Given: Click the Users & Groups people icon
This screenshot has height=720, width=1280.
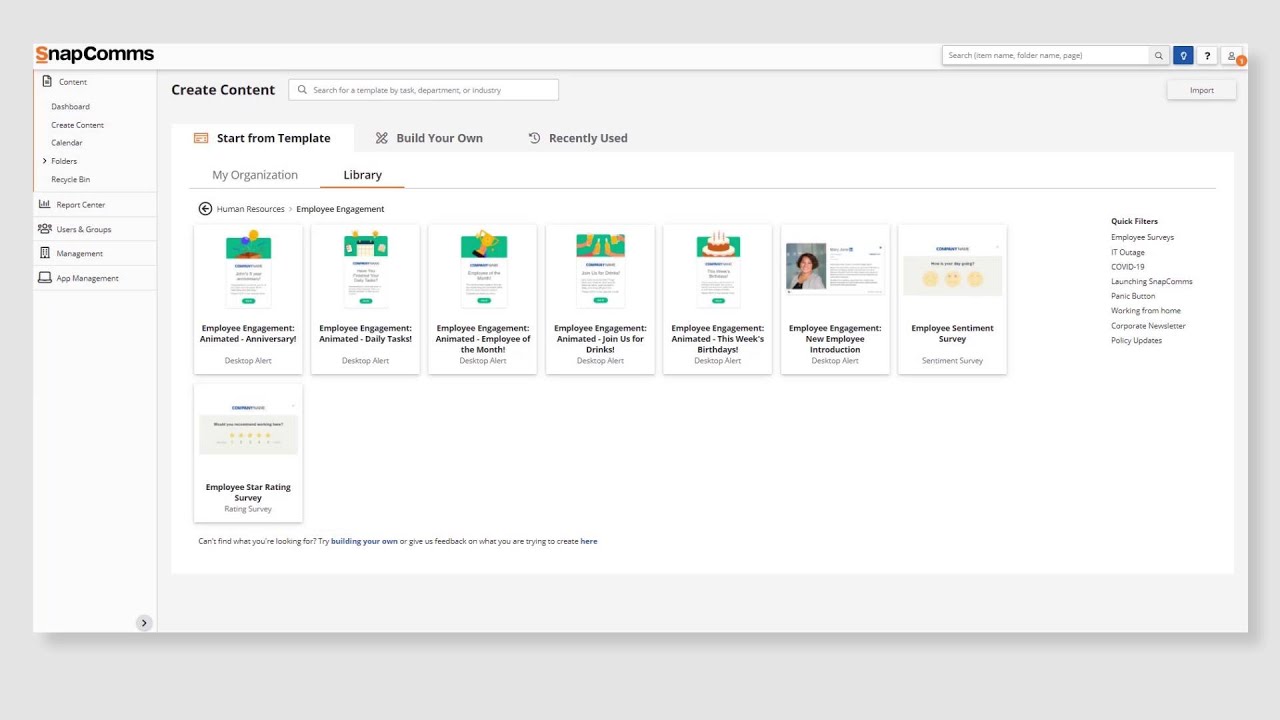Looking at the screenshot, I should tap(45, 229).
